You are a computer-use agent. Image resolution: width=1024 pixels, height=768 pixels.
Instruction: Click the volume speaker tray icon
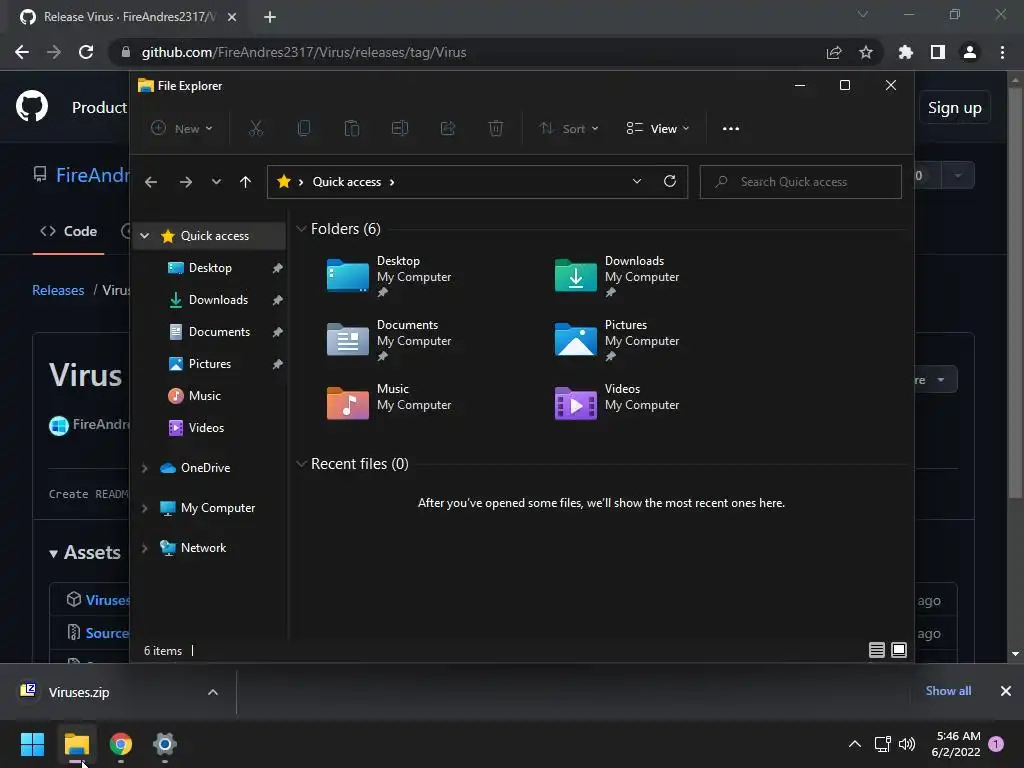pyautogui.click(x=906, y=744)
